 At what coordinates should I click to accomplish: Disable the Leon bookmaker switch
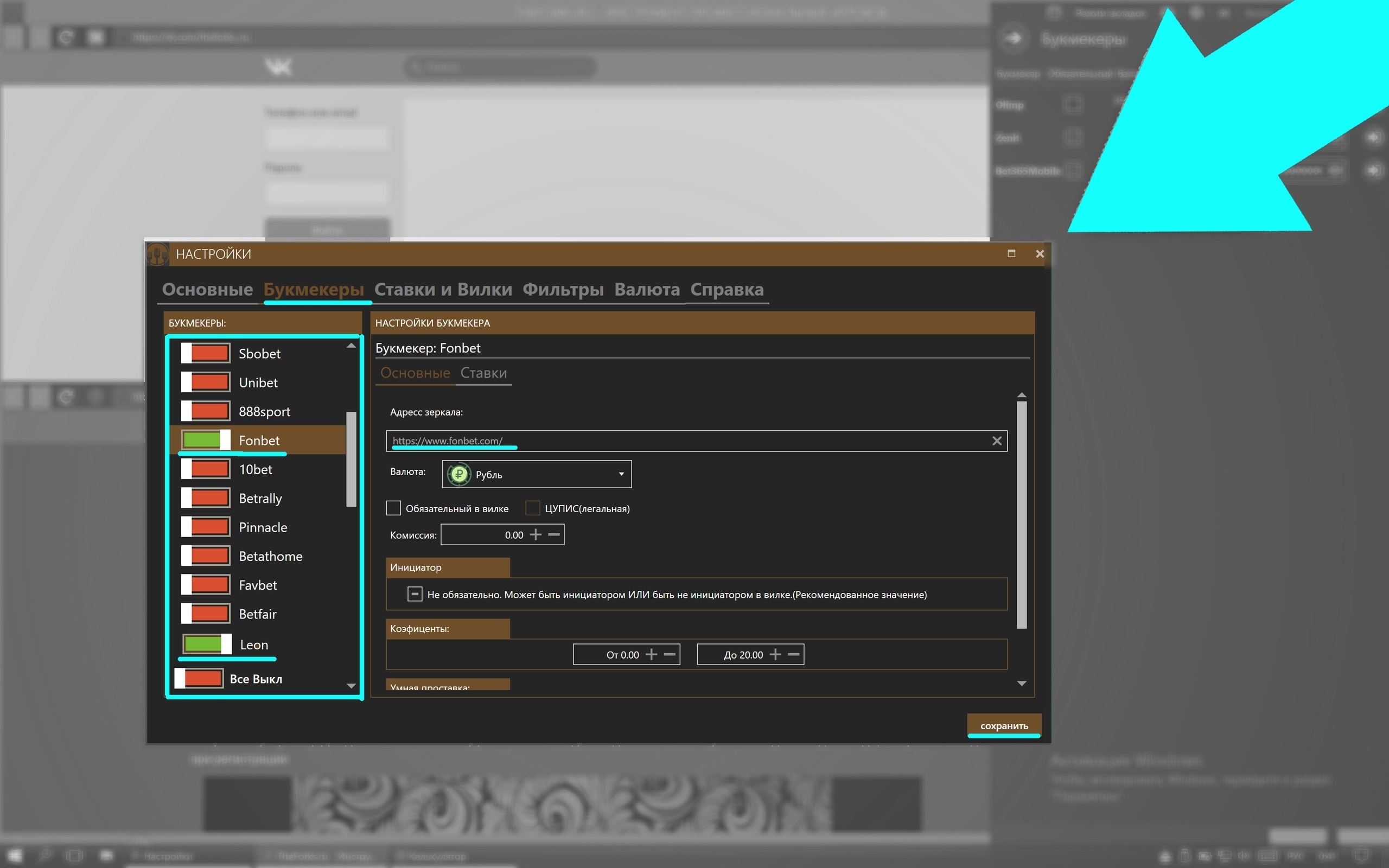point(207,643)
